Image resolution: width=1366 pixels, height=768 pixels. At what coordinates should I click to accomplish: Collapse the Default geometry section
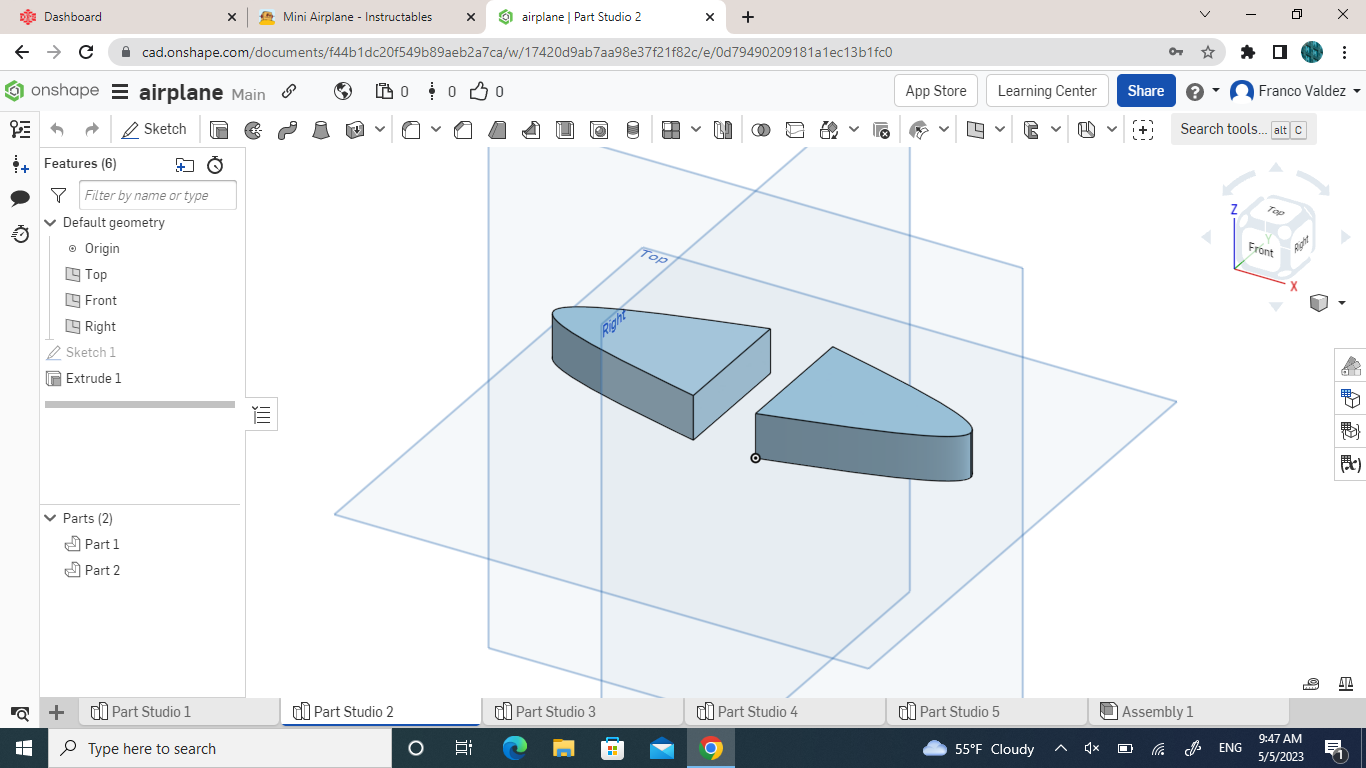(x=49, y=222)
